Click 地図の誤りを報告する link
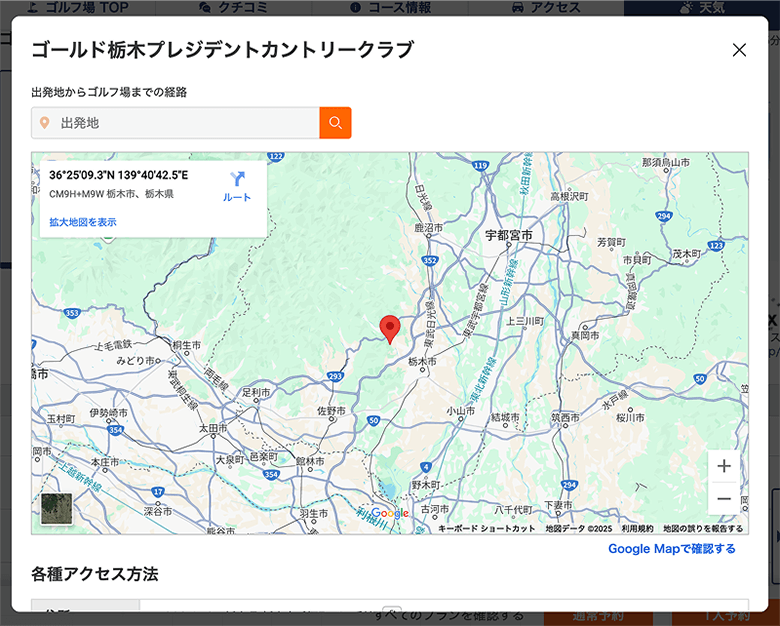 tap(703, 528)
